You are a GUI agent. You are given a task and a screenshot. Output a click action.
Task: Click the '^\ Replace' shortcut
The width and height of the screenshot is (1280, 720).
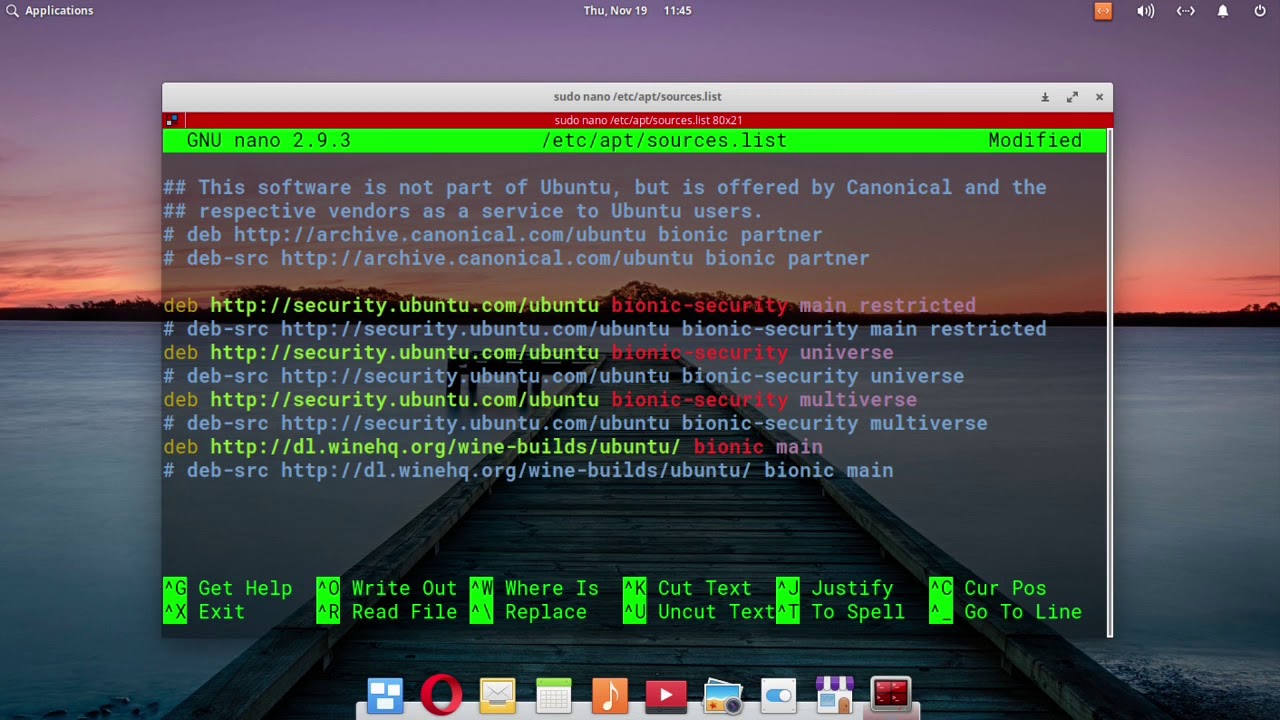(528, 612)
